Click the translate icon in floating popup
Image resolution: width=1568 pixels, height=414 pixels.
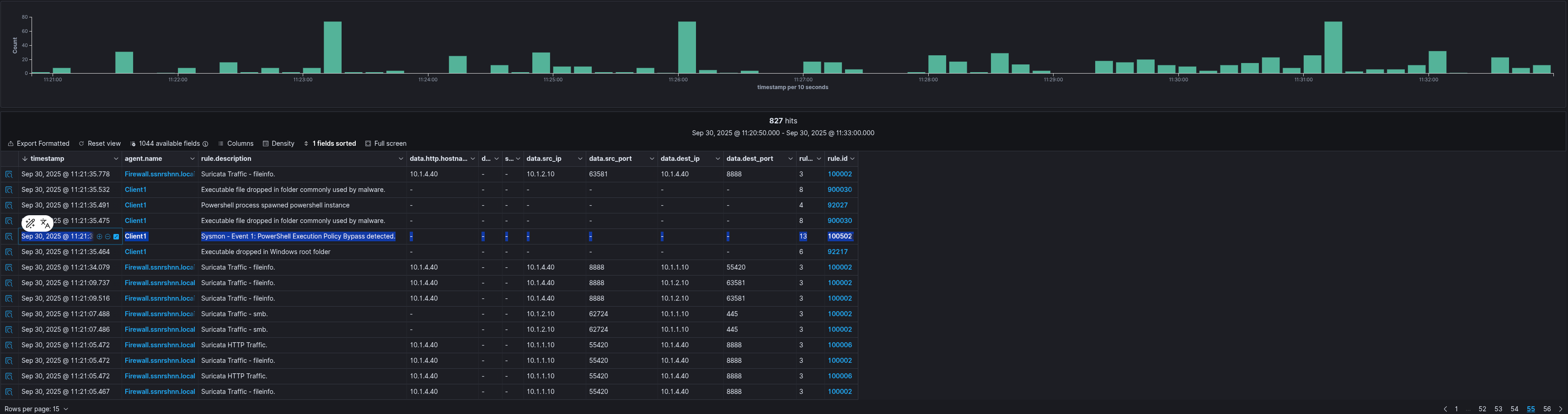[45, 224]
